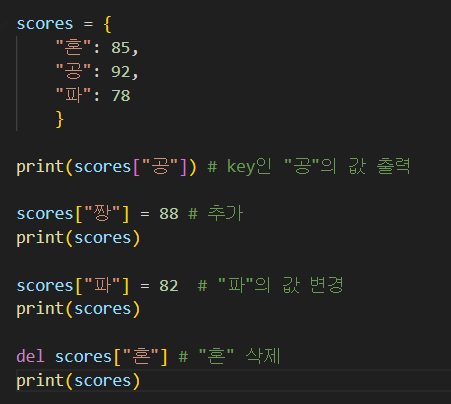Click the "공" key with value 92
Viewport: 451px width, 404px height.
(x=73, y=71)
